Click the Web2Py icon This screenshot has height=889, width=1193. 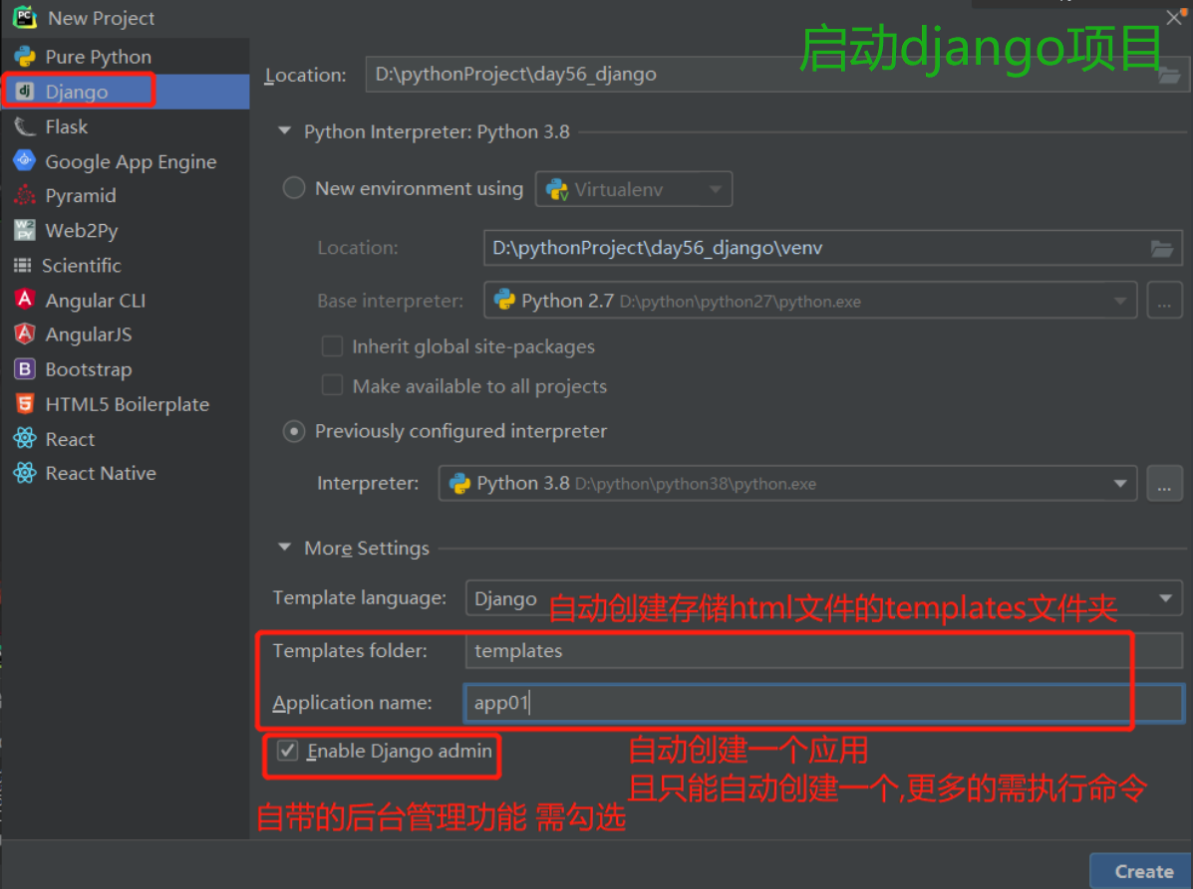point(24,230)
